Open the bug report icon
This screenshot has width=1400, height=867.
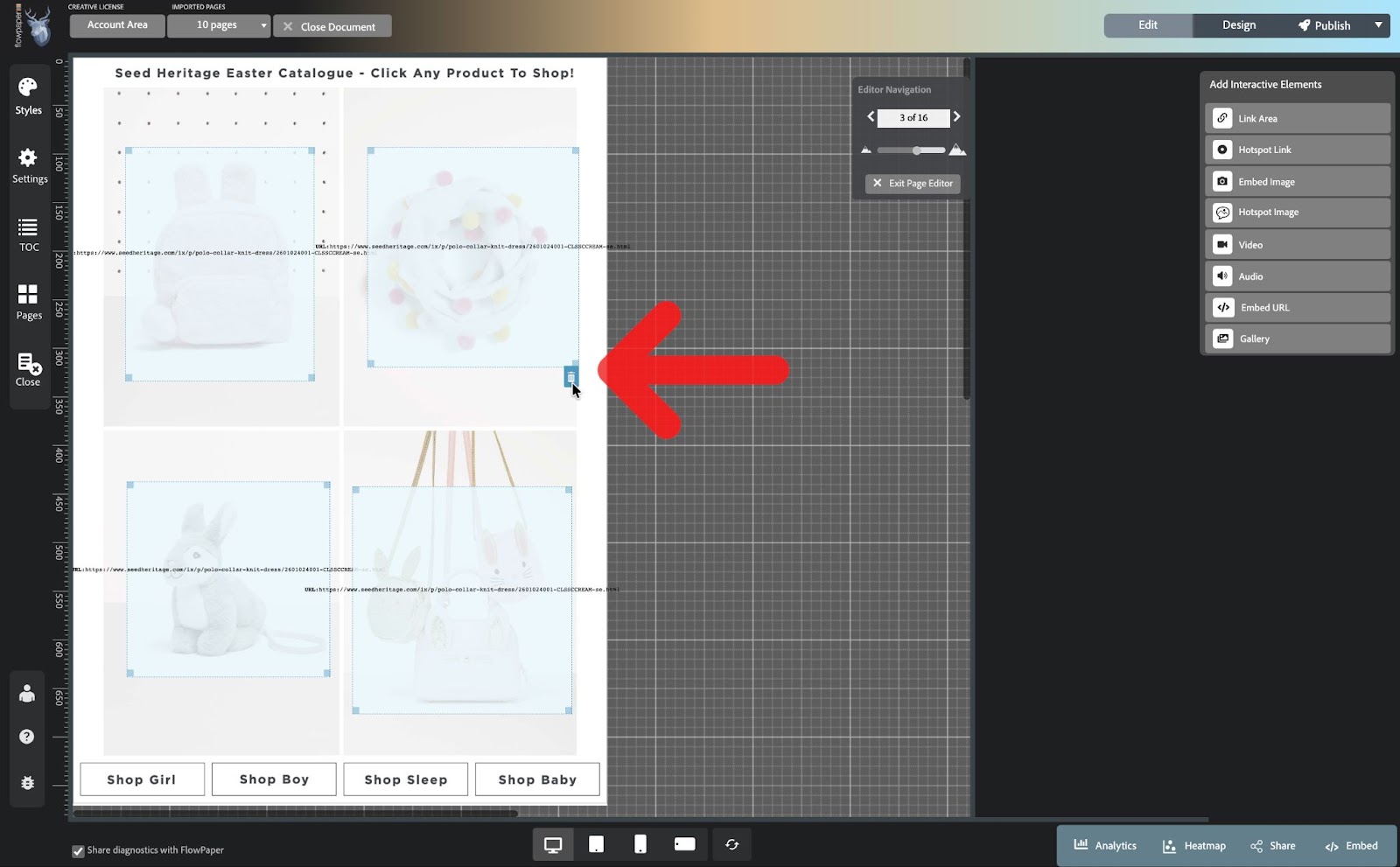(x=27, y=783)
